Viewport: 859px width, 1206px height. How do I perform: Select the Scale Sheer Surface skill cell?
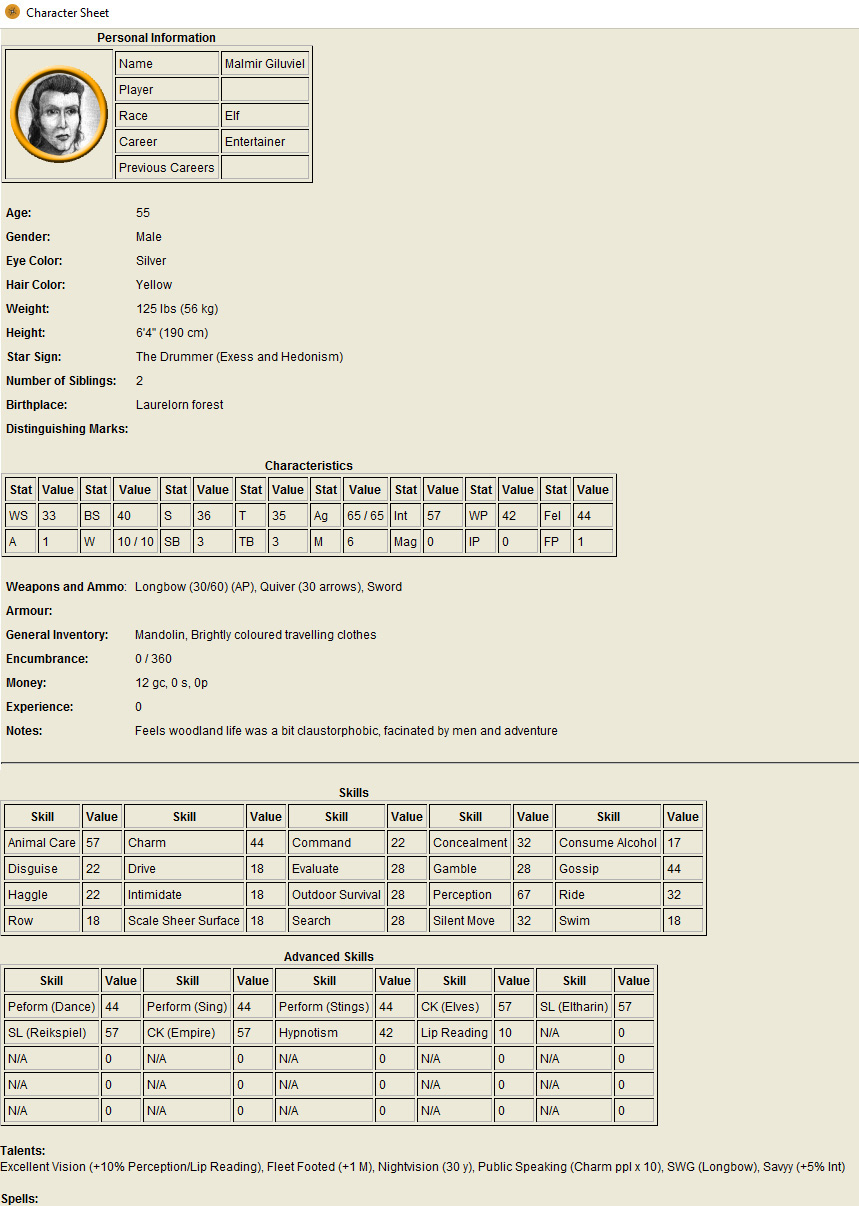184,921
